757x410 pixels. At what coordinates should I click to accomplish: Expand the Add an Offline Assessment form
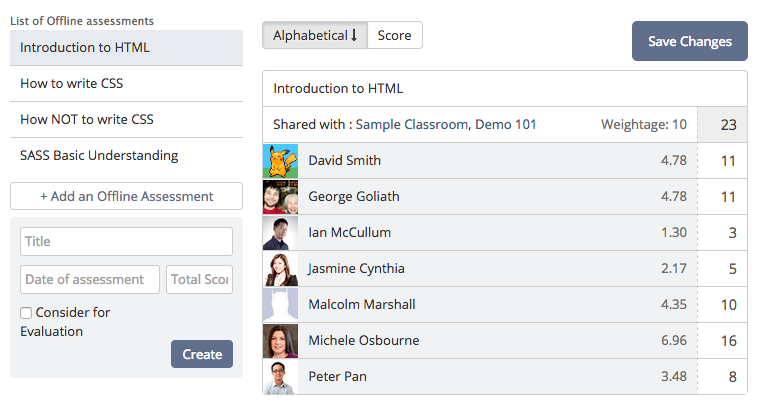[126, 196]
